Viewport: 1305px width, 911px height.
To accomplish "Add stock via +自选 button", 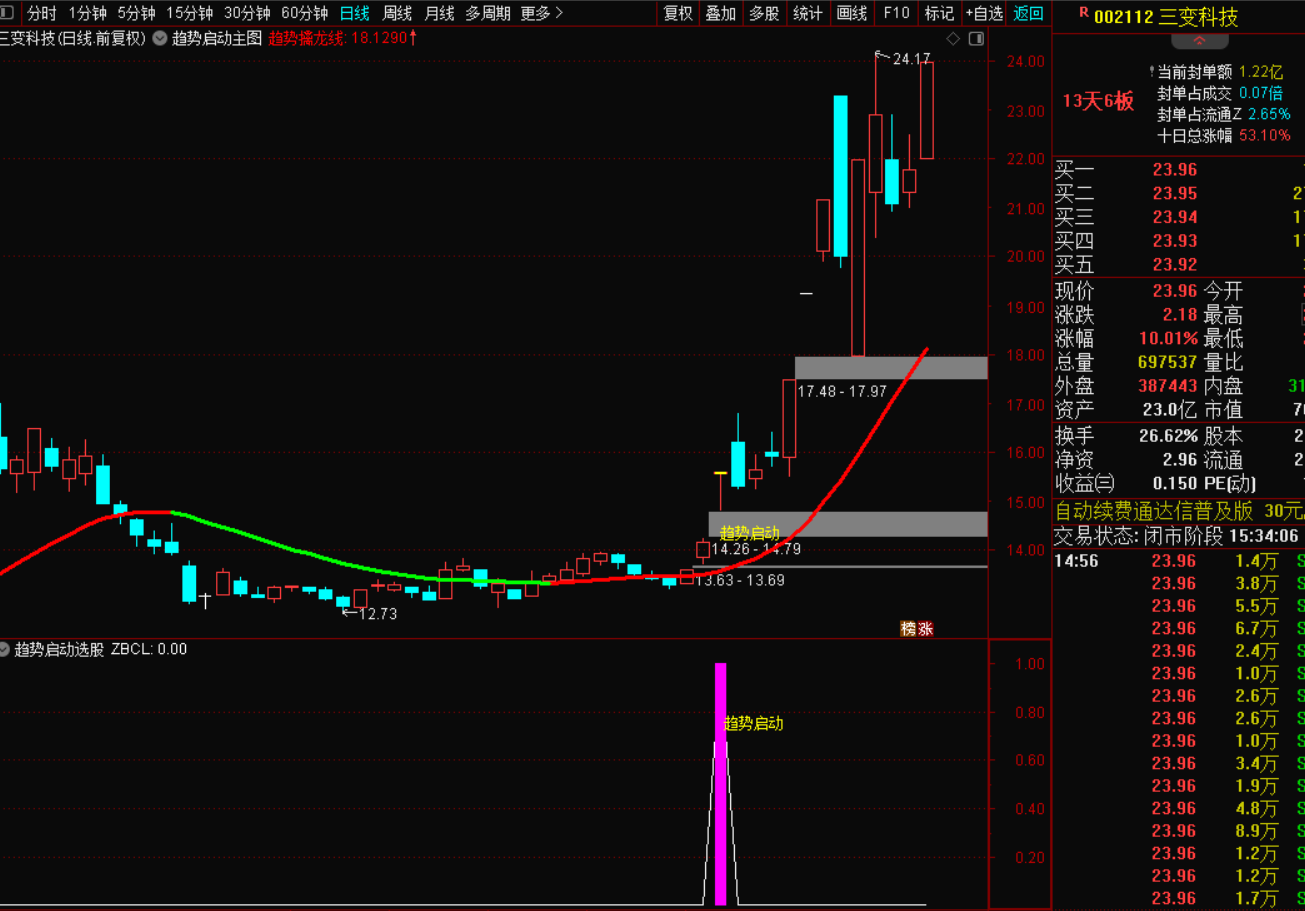I will (983, 13).
